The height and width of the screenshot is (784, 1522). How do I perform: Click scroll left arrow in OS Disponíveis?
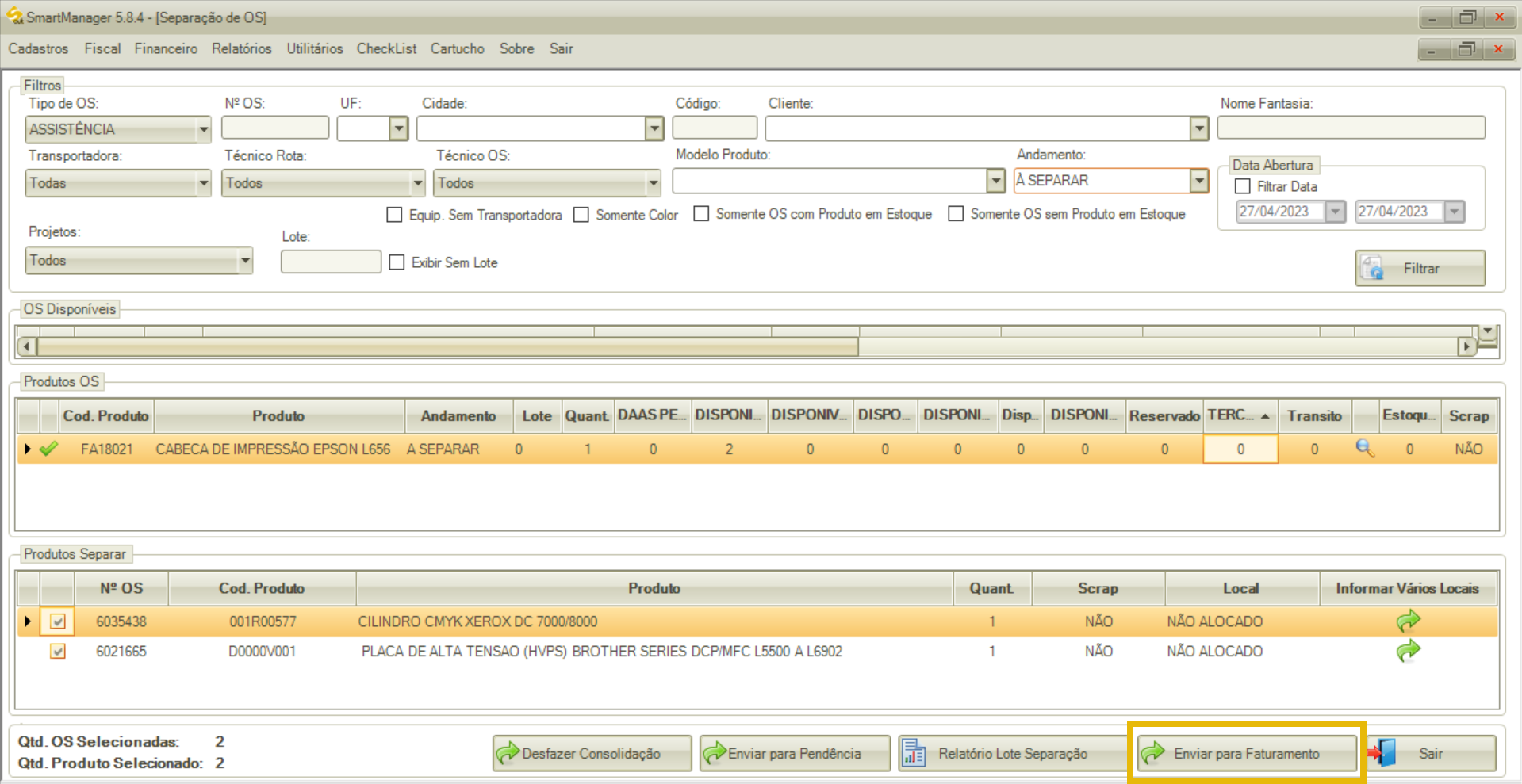[26, 346]
